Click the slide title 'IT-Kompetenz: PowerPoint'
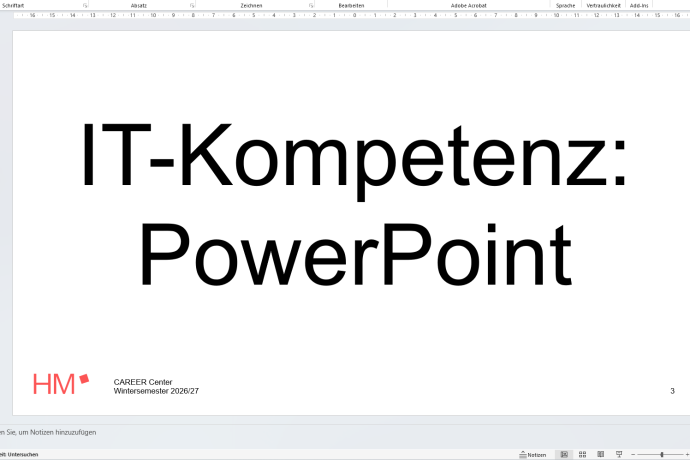This screenshot has height=460, width=690. 354,204
